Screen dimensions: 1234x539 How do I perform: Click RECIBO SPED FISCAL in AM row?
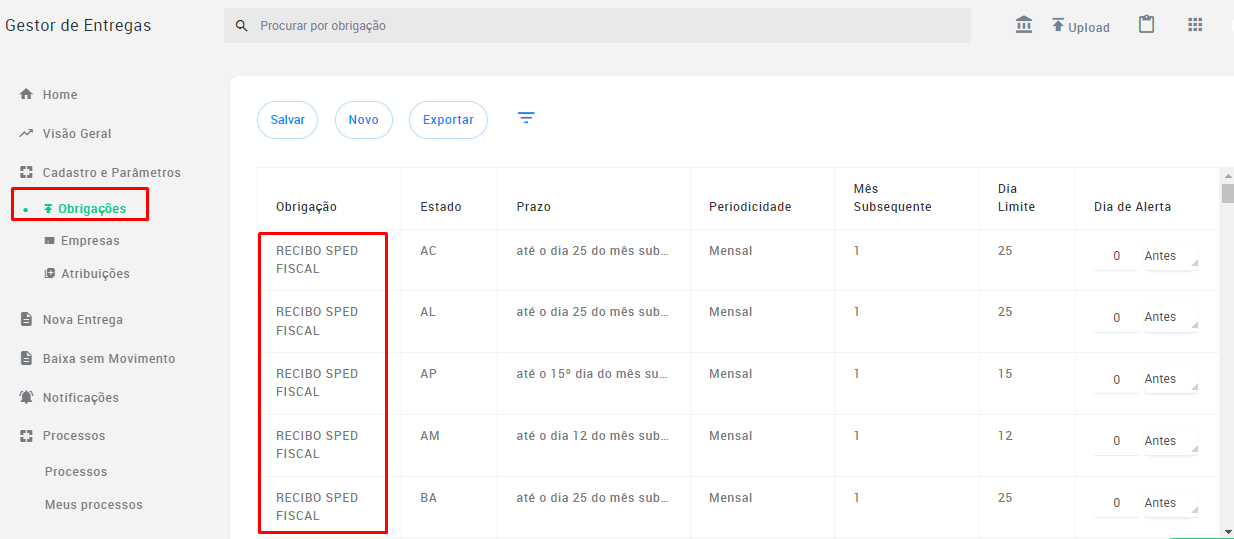317,445
